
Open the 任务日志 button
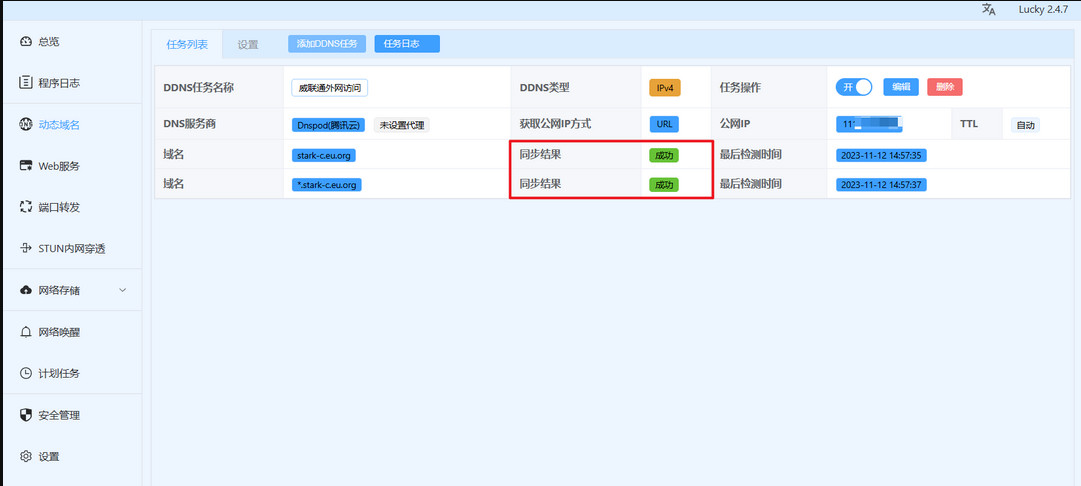407,43
